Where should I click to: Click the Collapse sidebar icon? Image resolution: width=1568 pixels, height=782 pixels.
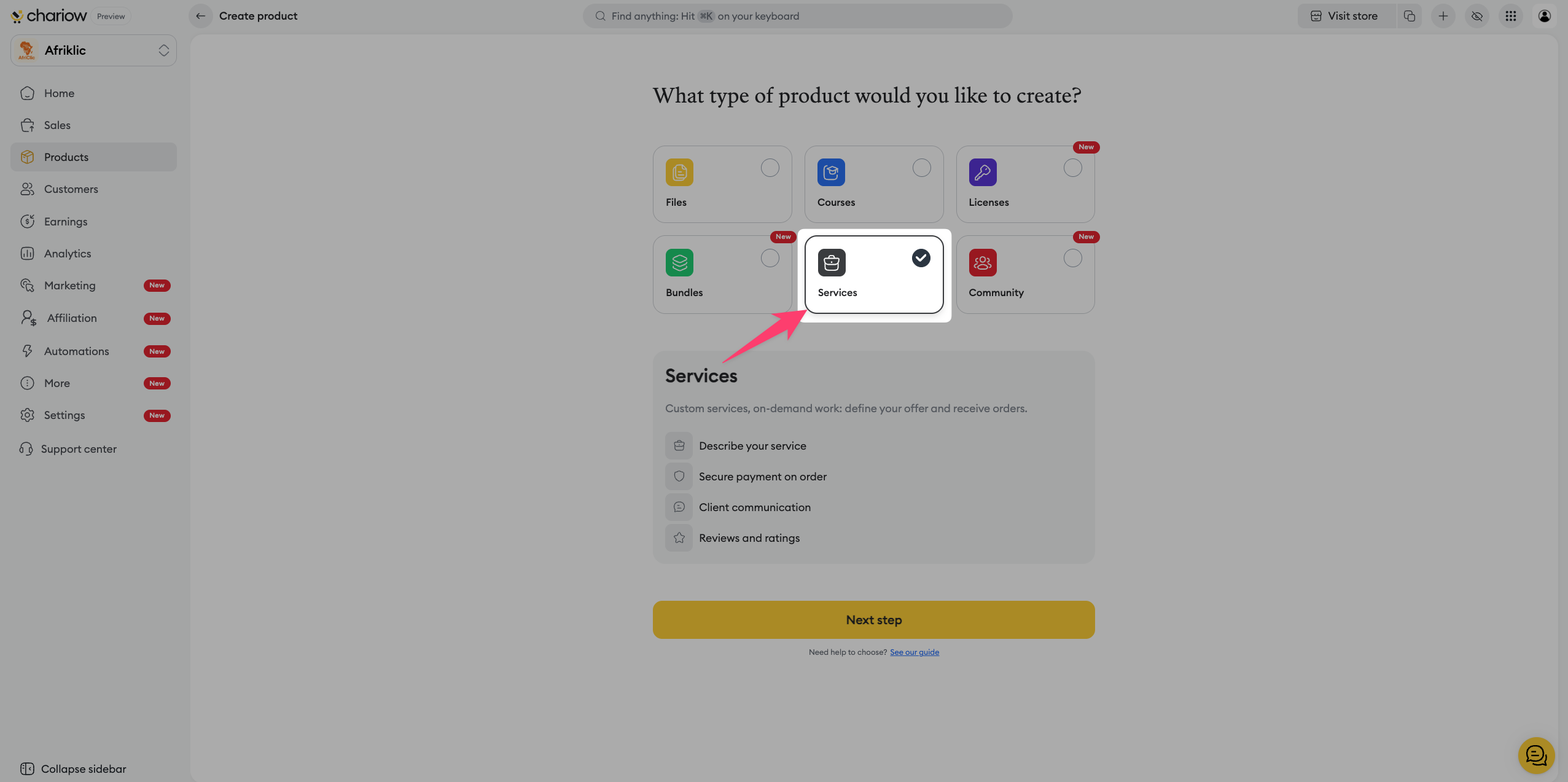27,768
